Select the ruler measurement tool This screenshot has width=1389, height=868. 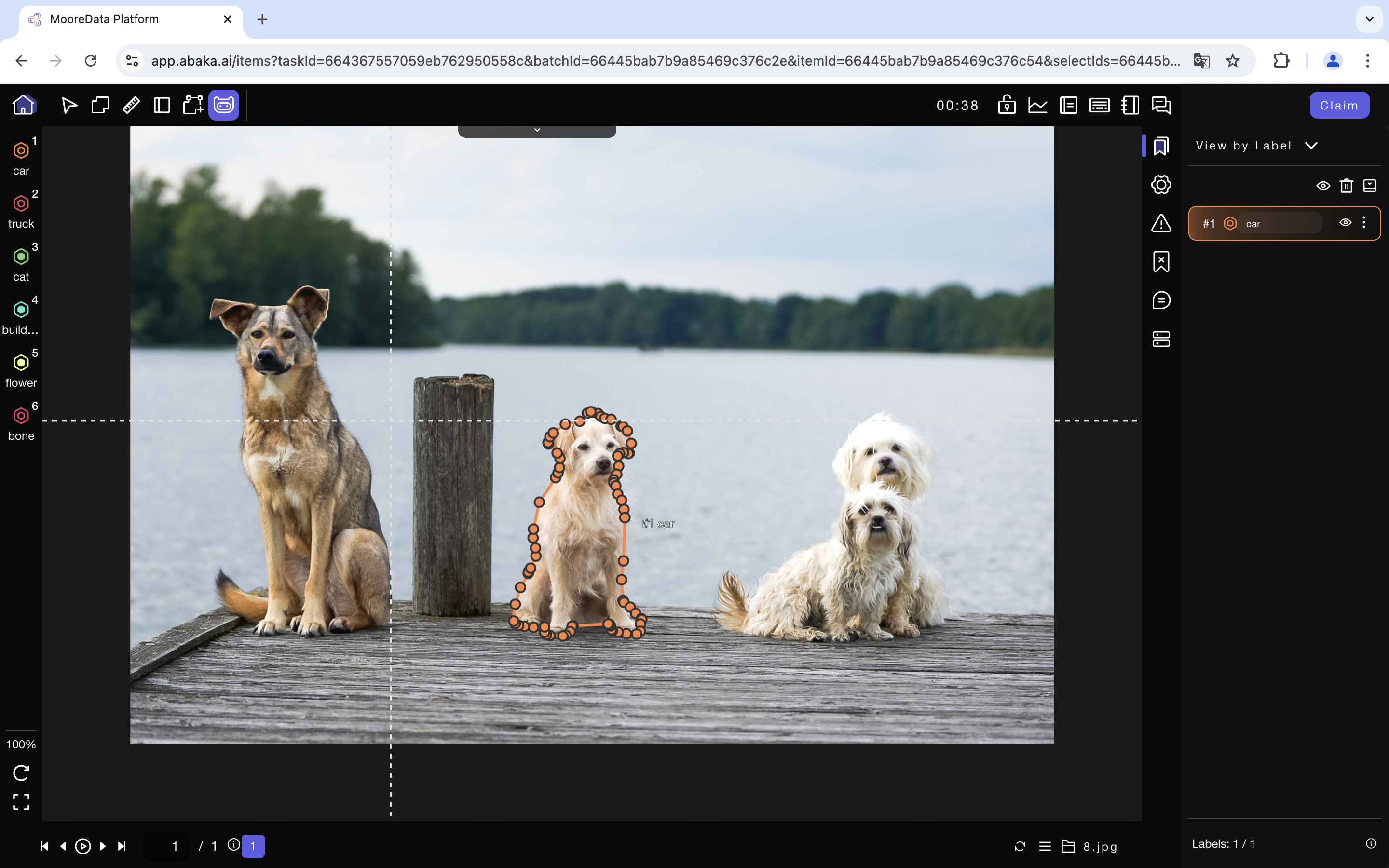click(x=131, y=105)
